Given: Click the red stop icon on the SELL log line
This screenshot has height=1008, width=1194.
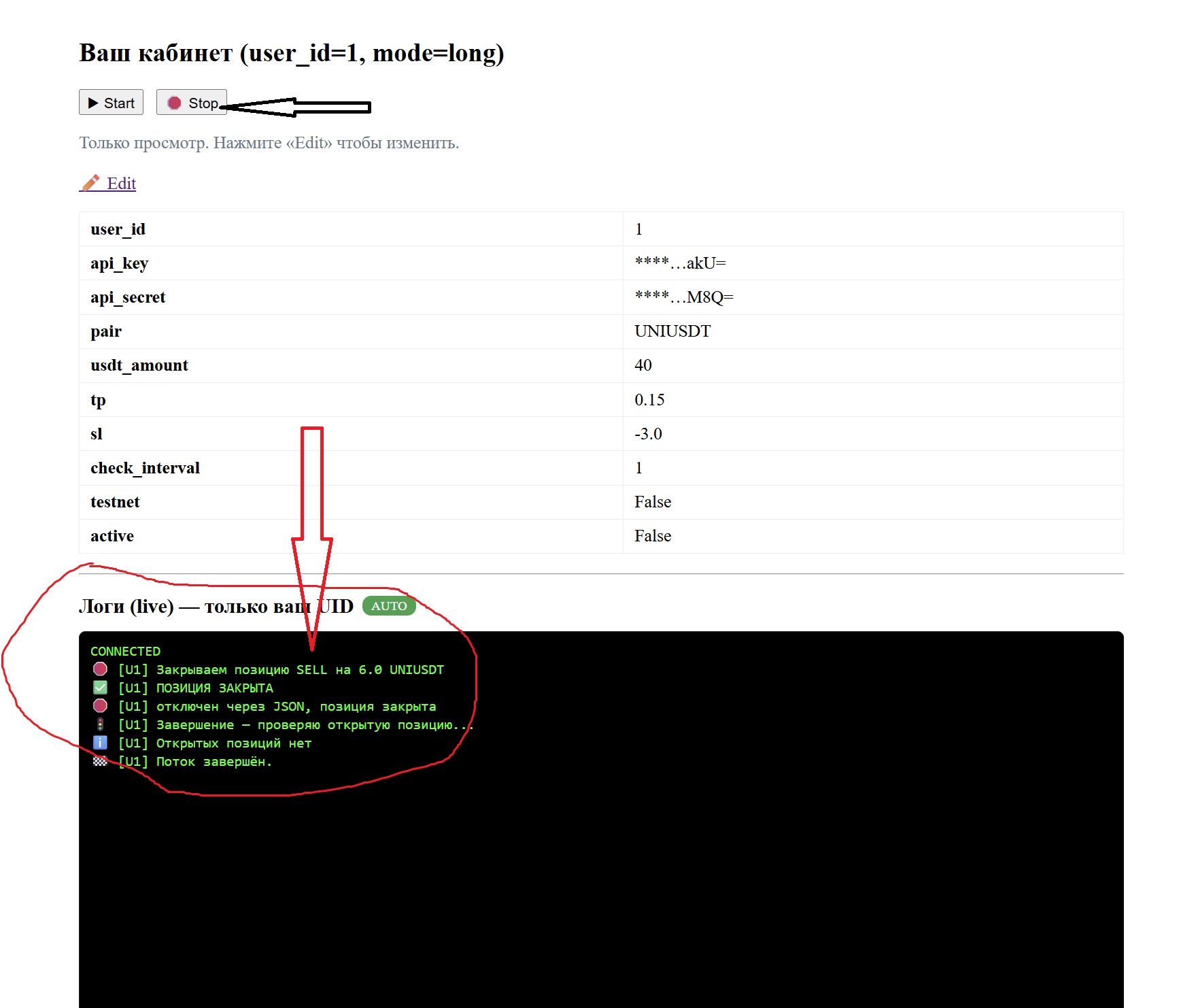Looking at the screenshot, I should click(100, 669).
